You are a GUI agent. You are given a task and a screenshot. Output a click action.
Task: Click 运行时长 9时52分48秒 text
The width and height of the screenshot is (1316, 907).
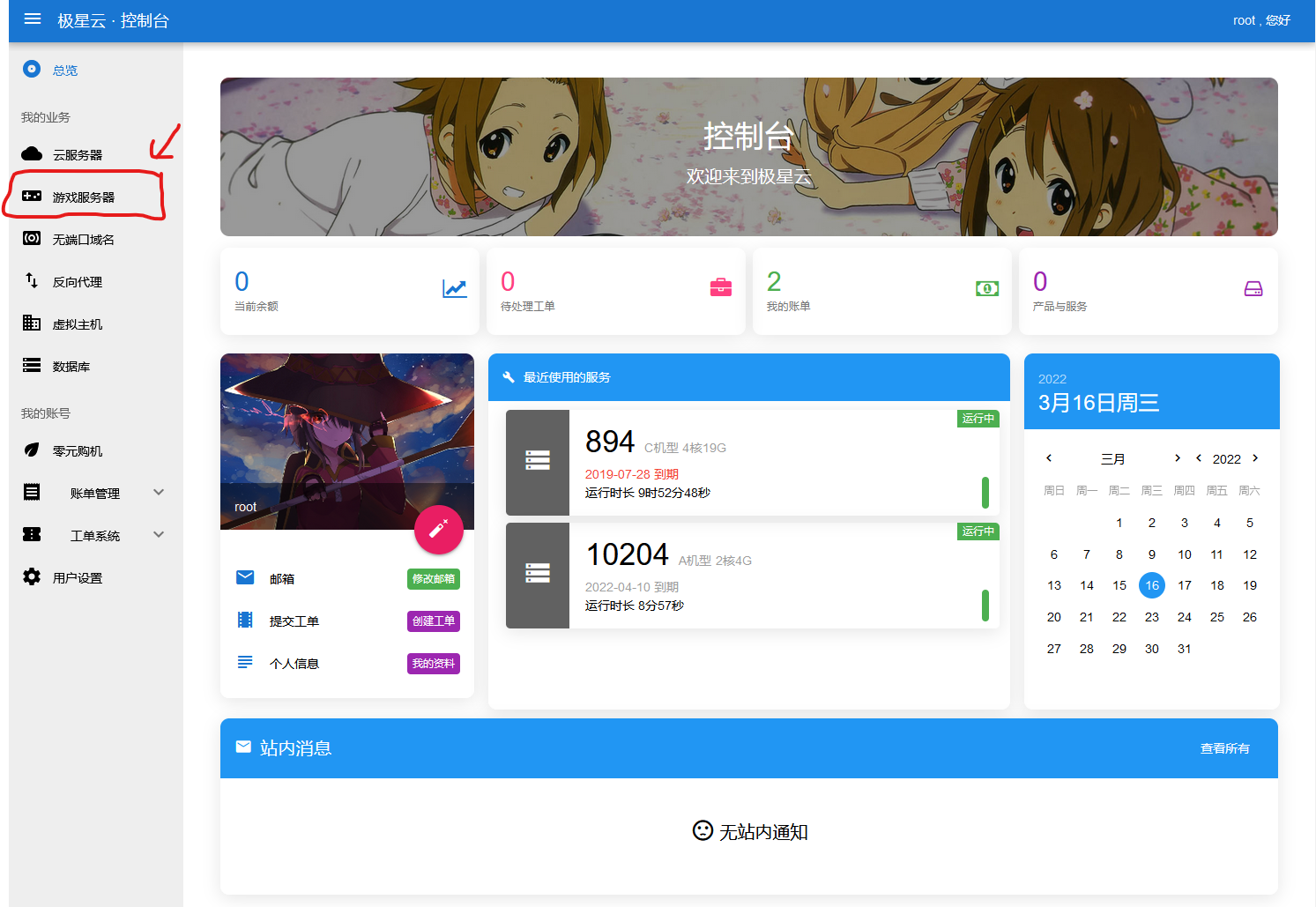pyautogui.click(x=648, y=493)
